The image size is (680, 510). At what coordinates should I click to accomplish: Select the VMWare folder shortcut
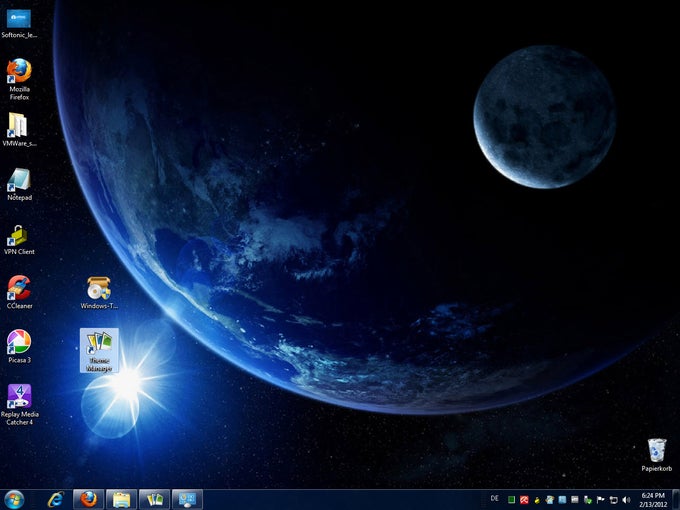[x=19, y=129]
